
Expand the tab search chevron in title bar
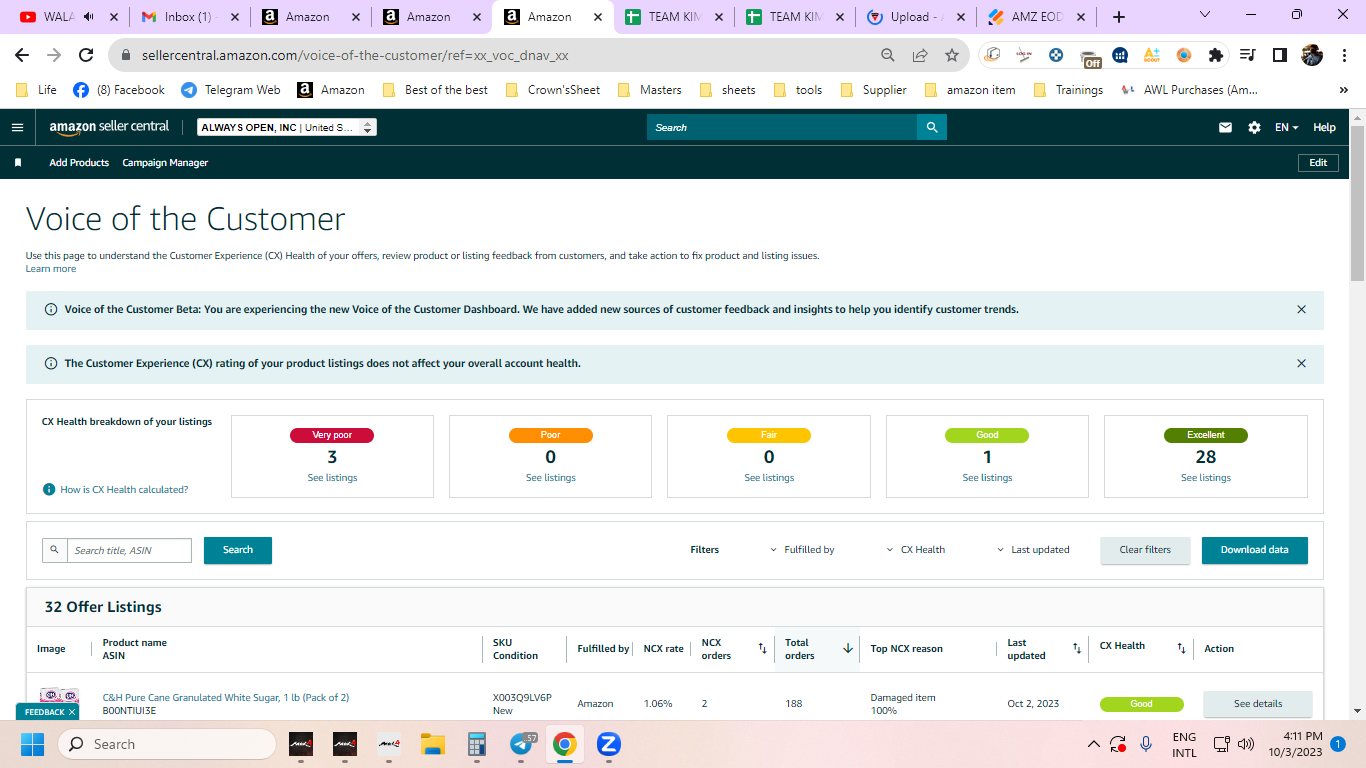(x=1204, y=15)
